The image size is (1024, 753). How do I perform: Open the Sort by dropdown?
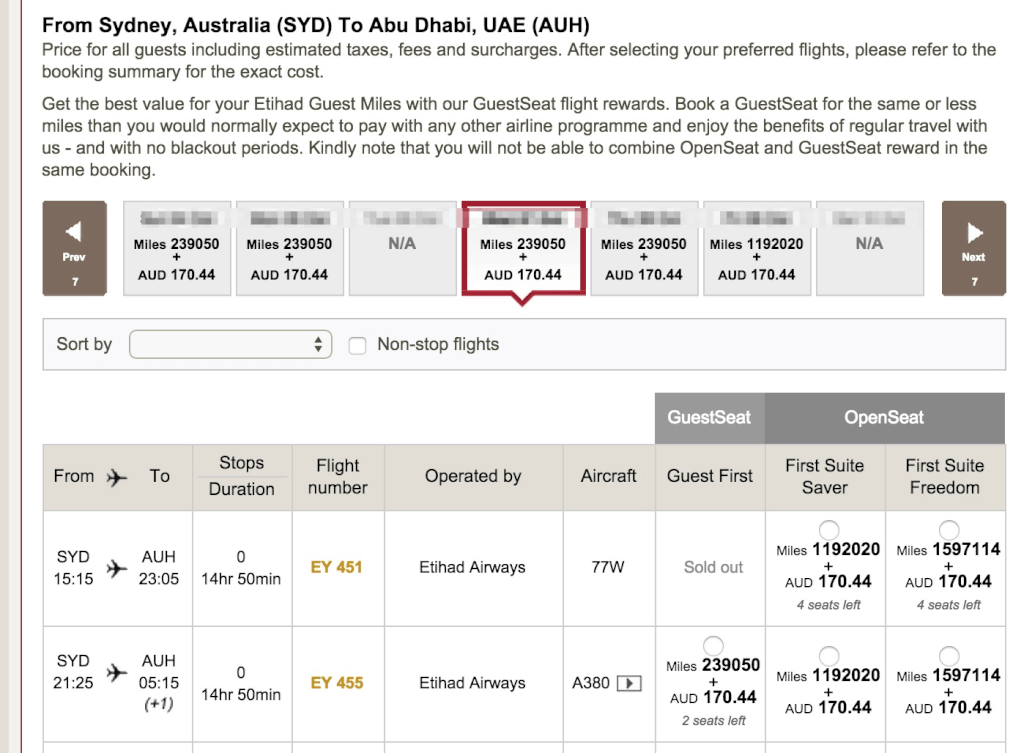click(x=231, y=344)
